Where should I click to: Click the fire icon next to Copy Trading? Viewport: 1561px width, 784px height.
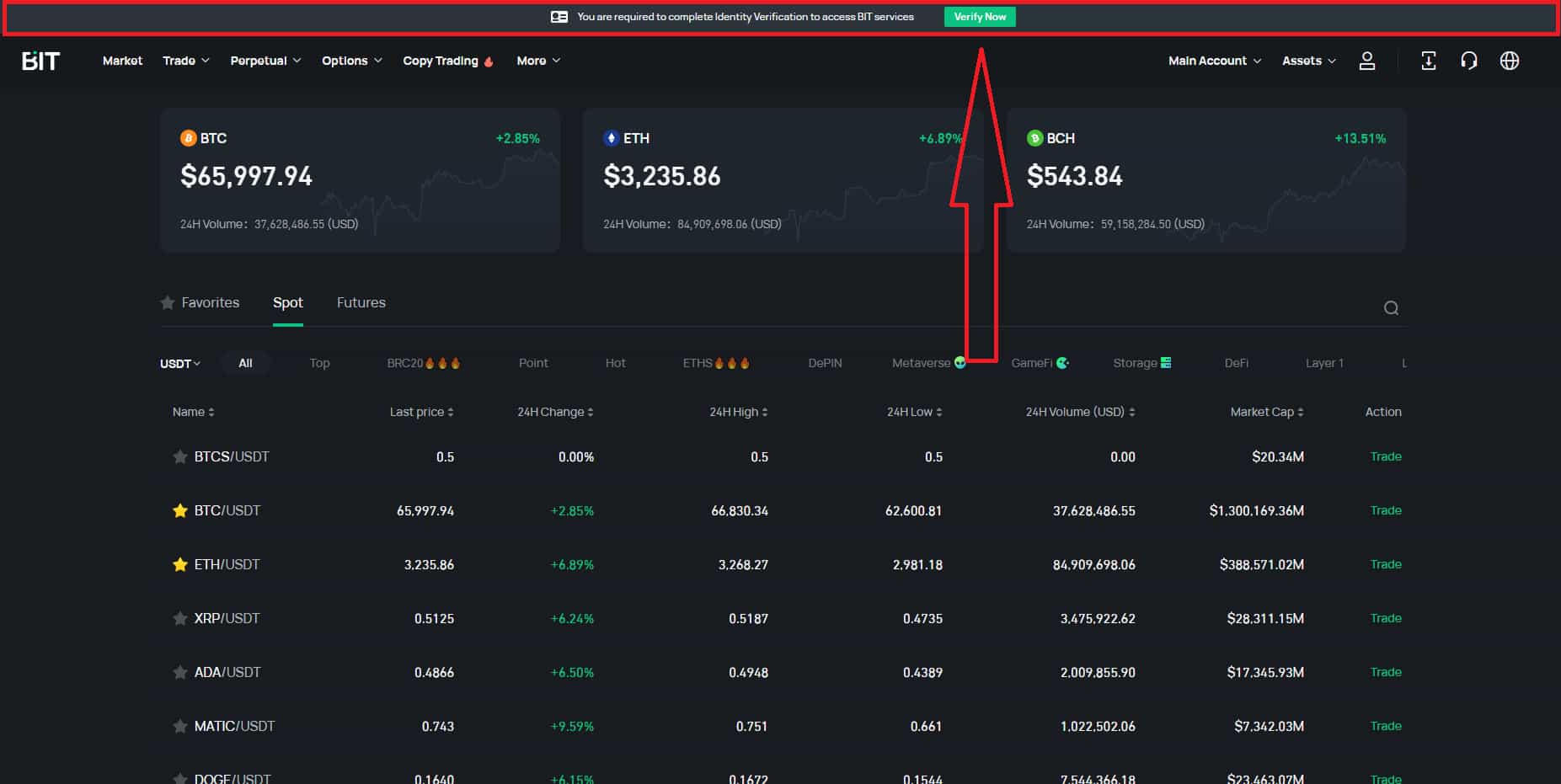pyautogui.click(x=489, y=61)
